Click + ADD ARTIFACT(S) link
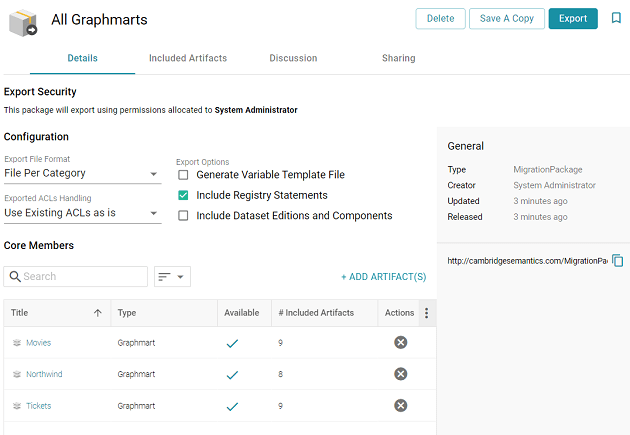The width and height of the screenshot is (630, 435). coord(383,277)
